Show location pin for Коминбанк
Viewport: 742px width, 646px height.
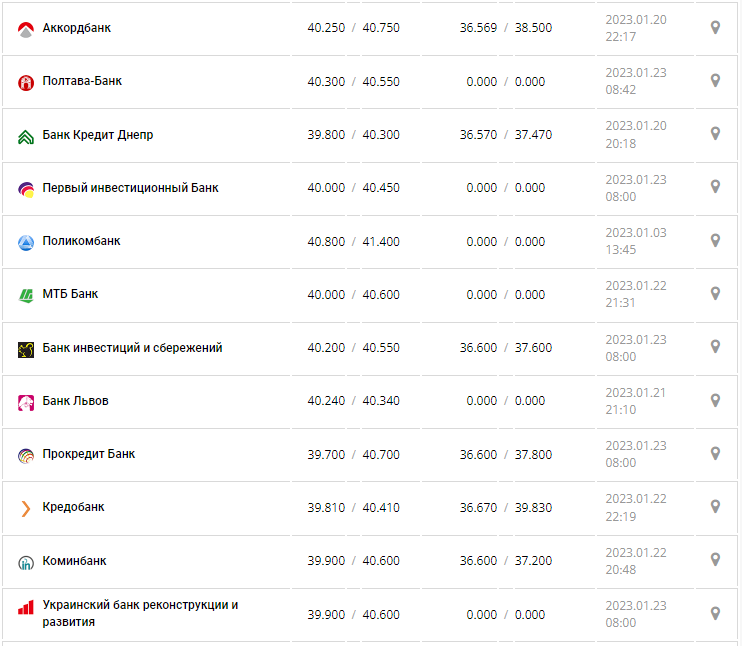coord(715,560)
